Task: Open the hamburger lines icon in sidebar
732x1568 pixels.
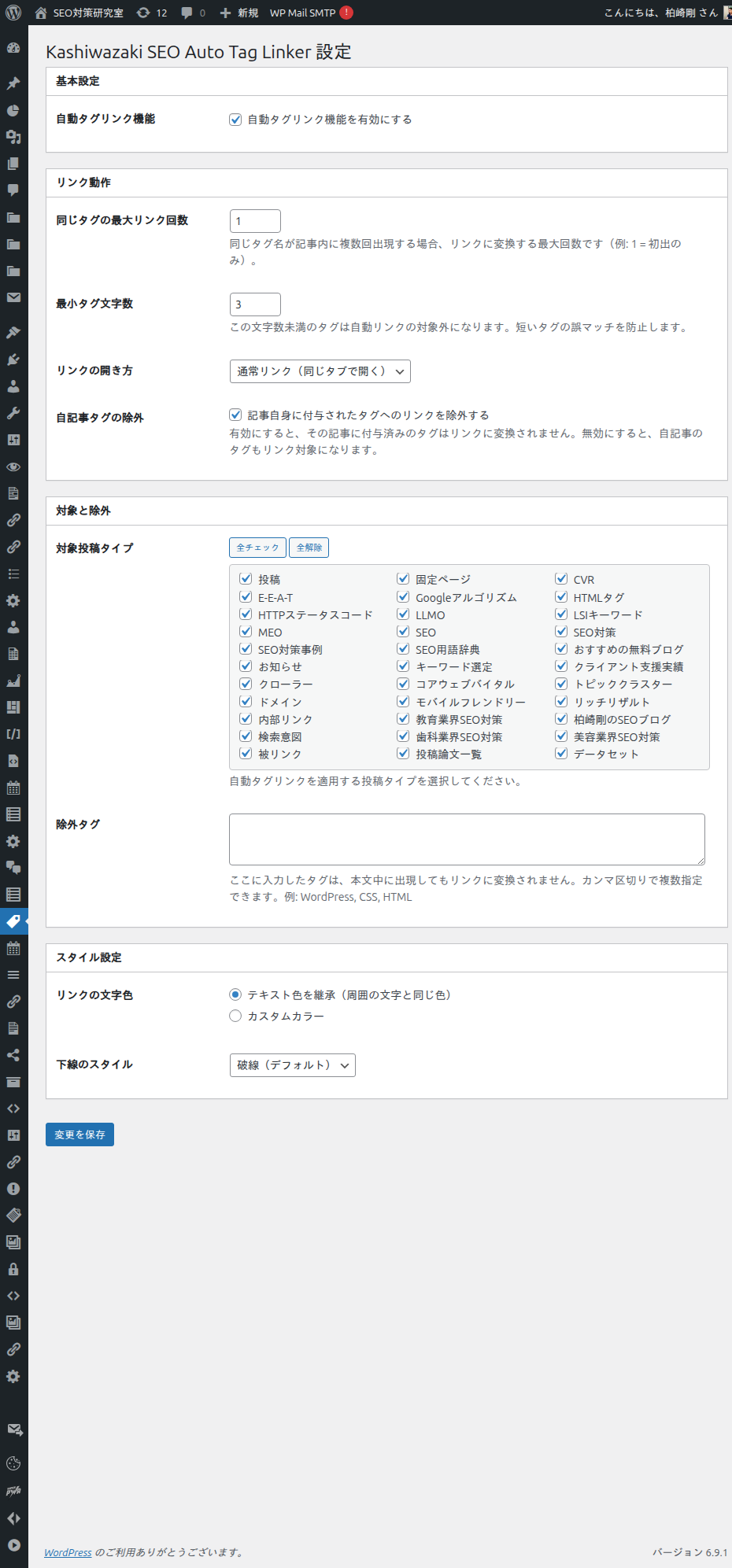Action: tap(13, 975)
